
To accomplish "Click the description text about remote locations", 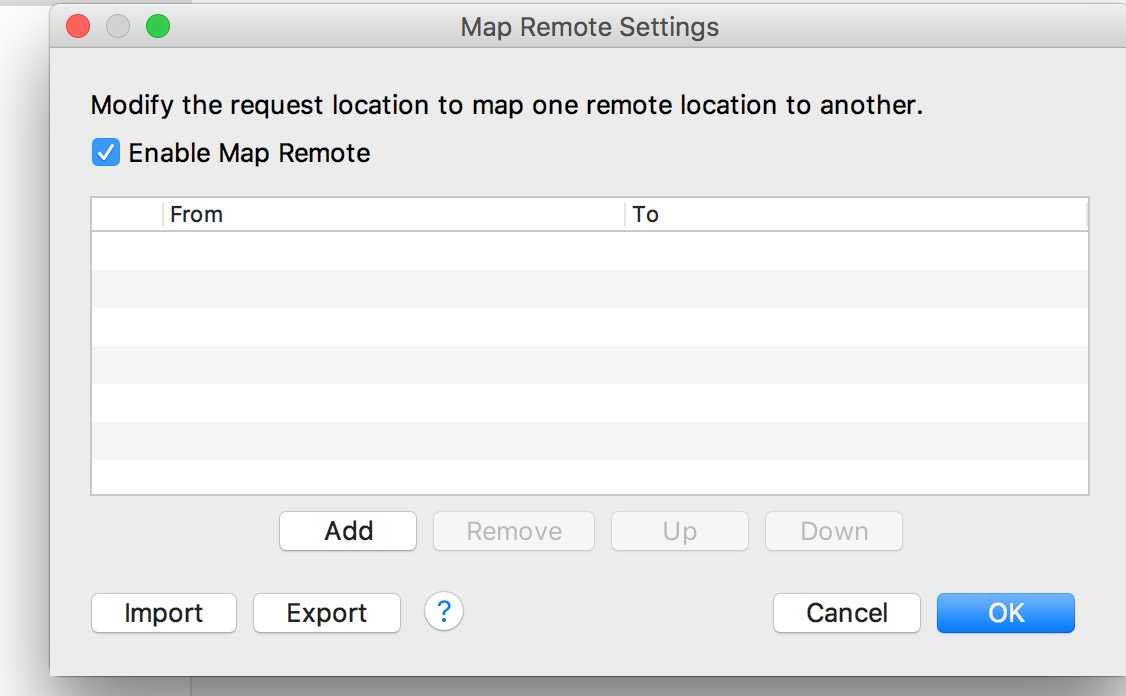I will [x=506, y=106].
